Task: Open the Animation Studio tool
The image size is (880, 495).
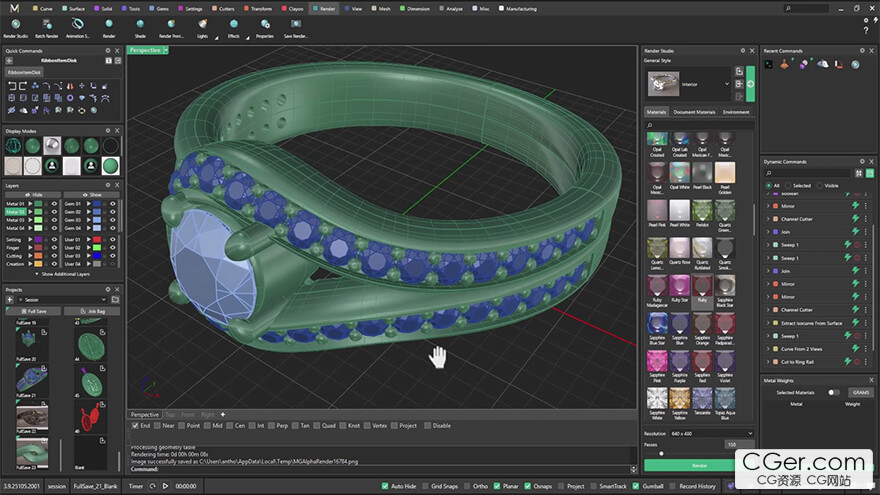Action: [x=77, y=28]
